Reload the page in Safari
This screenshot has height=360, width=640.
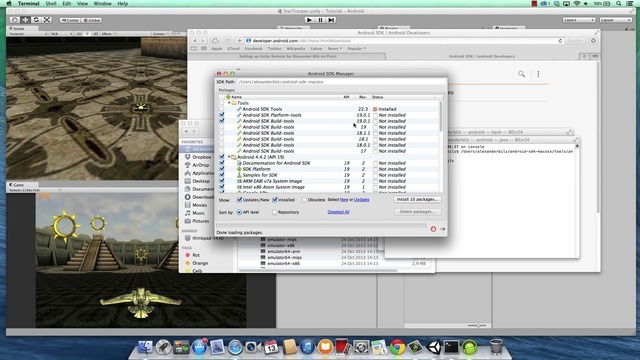(560, 41)
